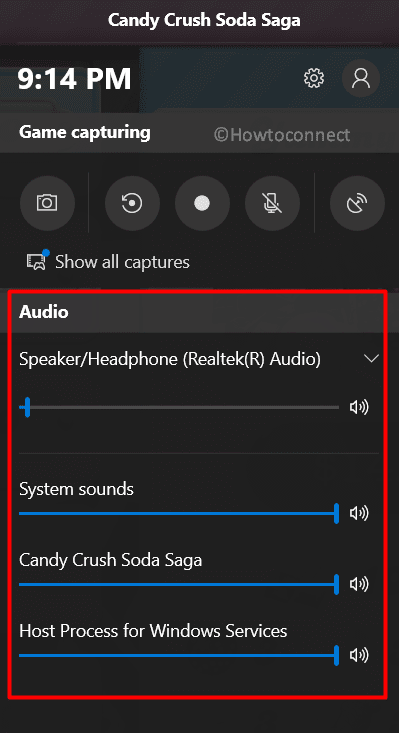Click the Candy Crush Soda Saga volume slider

179,584
